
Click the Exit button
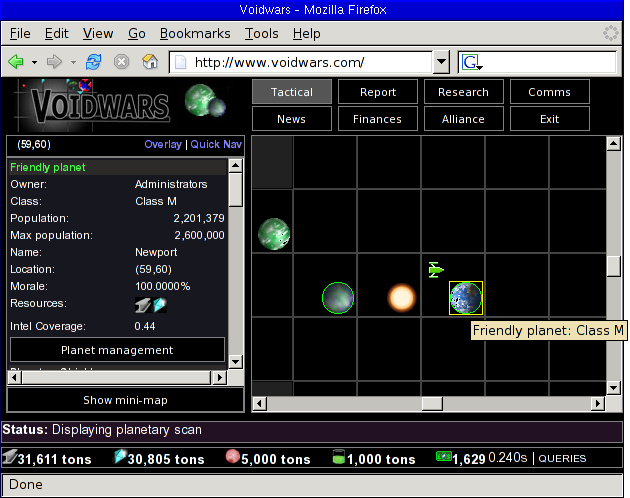click(x=549, y=119)
